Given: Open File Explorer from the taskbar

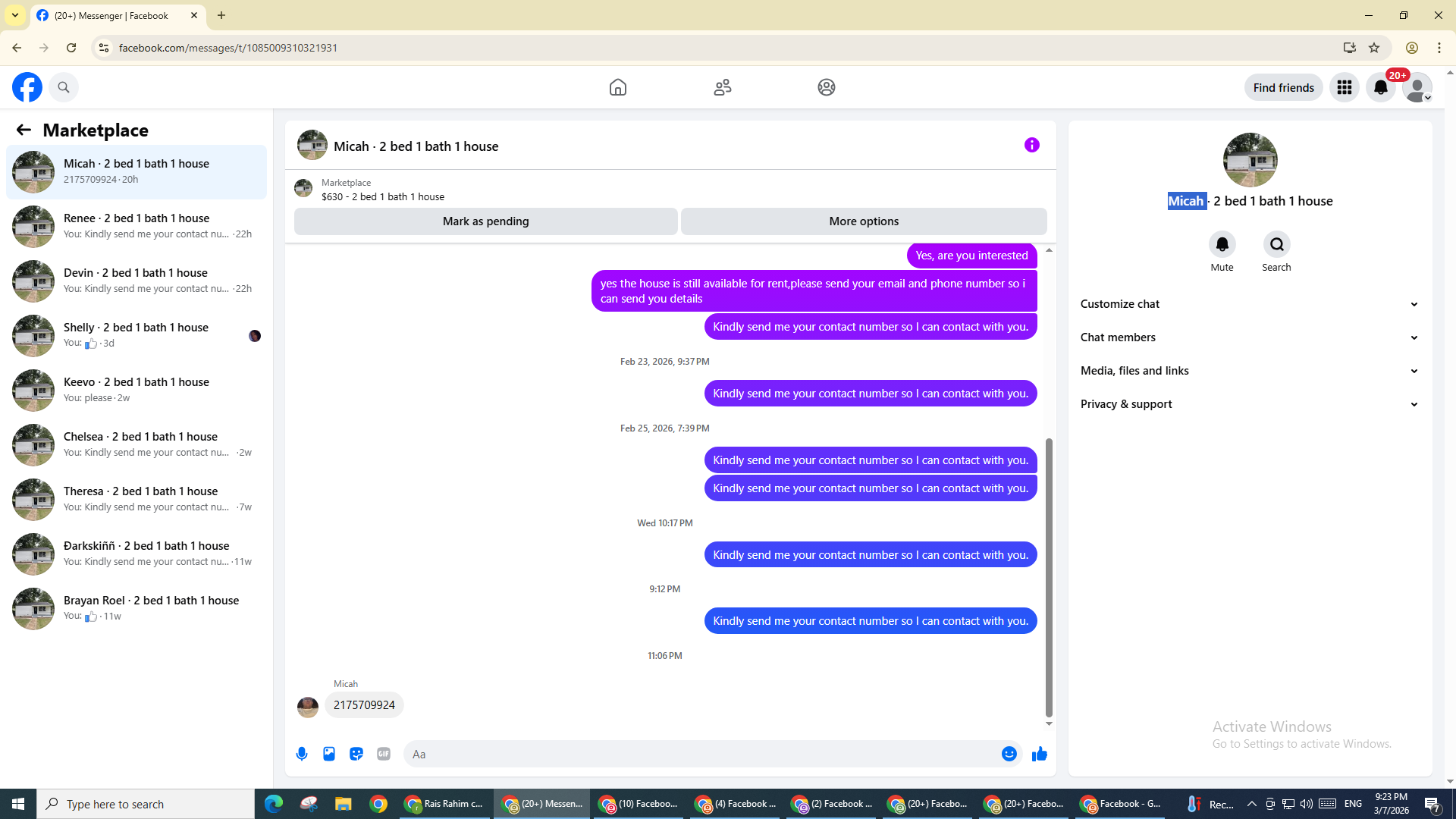Looking at the screenshot, I should click(344, 804).
